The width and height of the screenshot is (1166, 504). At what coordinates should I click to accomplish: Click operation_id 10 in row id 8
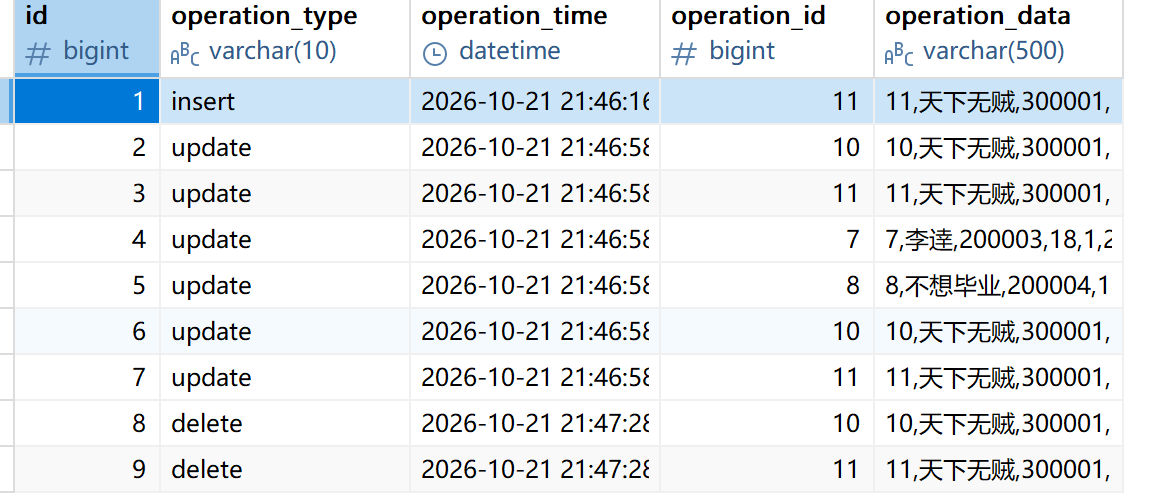tap(767, 424)
